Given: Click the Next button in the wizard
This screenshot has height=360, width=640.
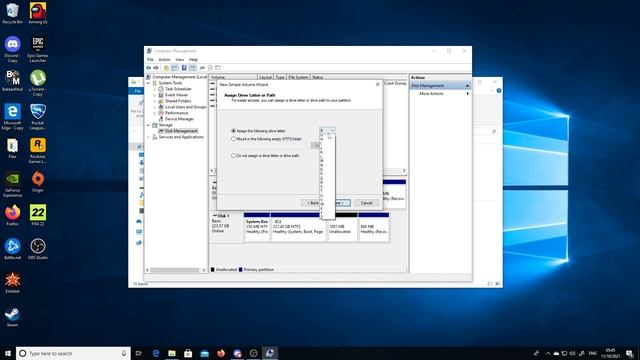Looking at the screenshot, I should pyautogui.click(x=342, y=203).
